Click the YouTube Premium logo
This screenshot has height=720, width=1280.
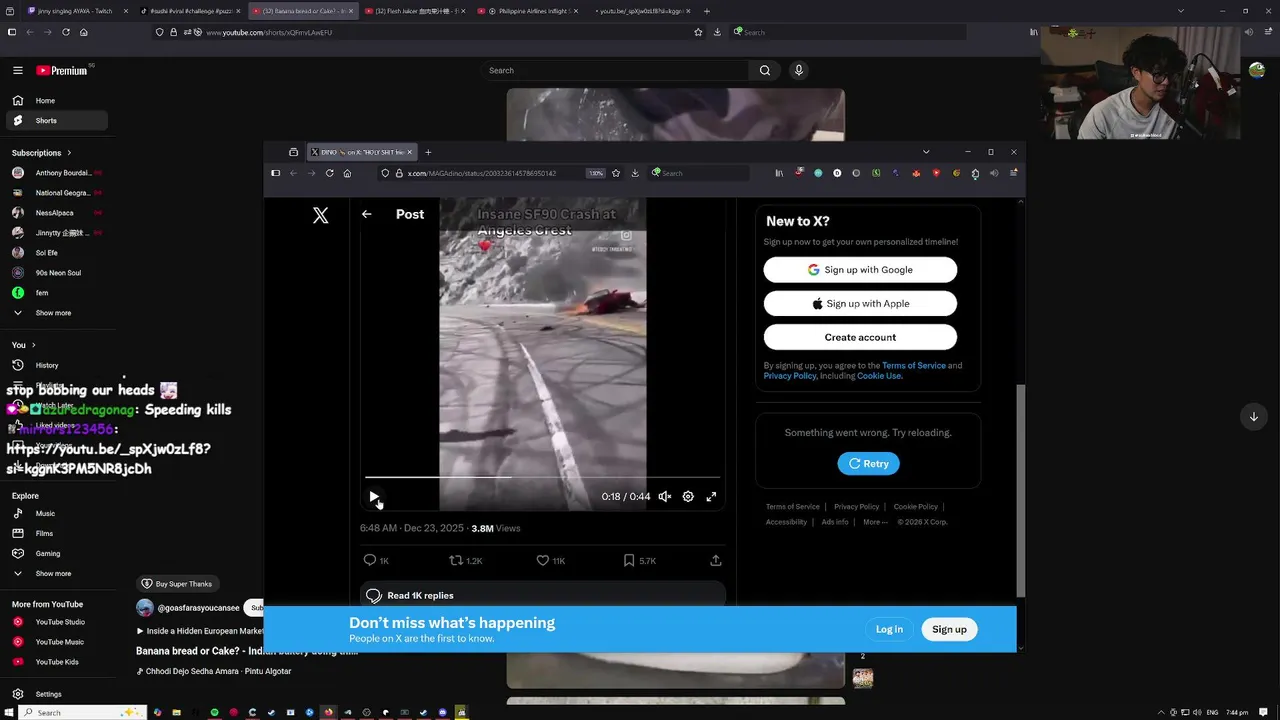click(62, 70)
